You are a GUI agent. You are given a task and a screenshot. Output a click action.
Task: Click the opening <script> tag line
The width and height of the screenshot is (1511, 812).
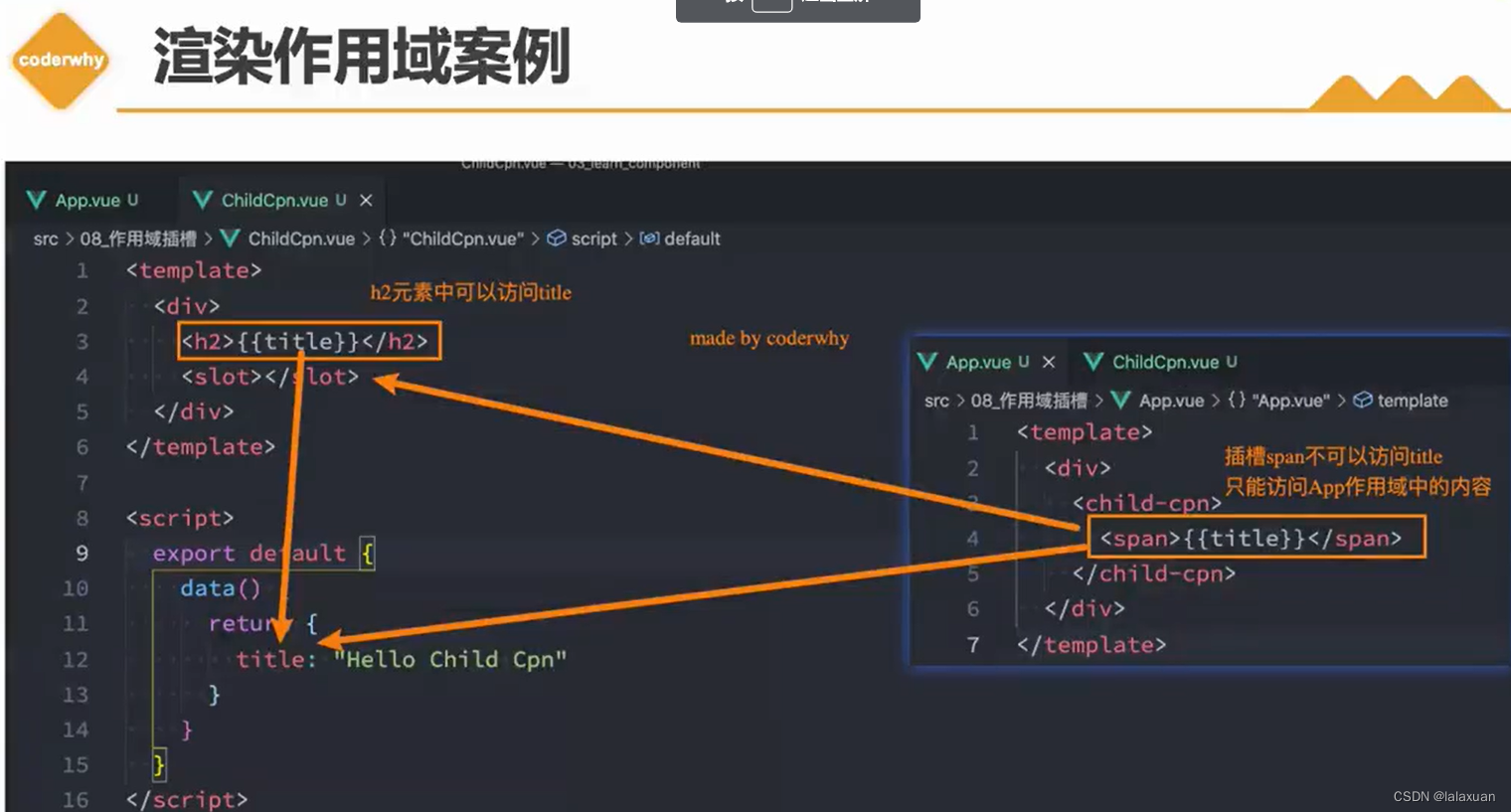tap(180, 518)
